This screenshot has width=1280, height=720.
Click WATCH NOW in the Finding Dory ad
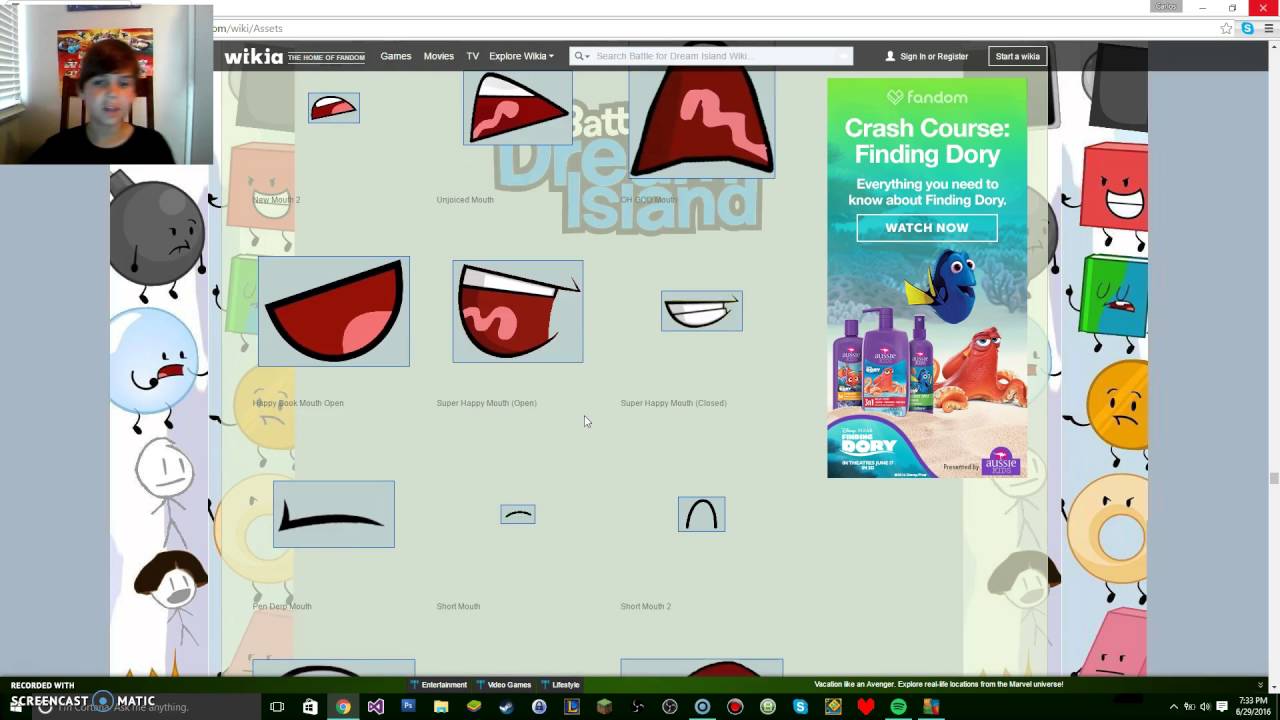[x=927, y=228]
